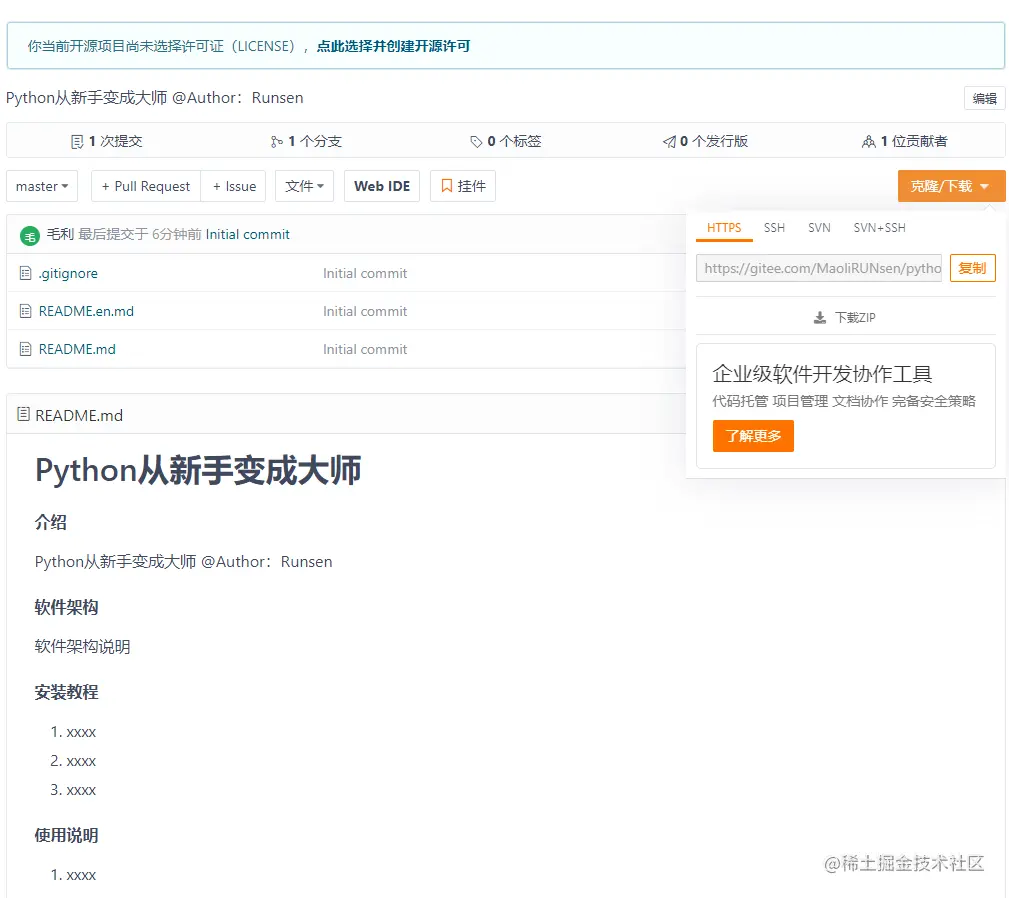The width and height of the screenshot is (1009, 898).
Task: Open the master branch dropdown
Action: tap(42, 186)
